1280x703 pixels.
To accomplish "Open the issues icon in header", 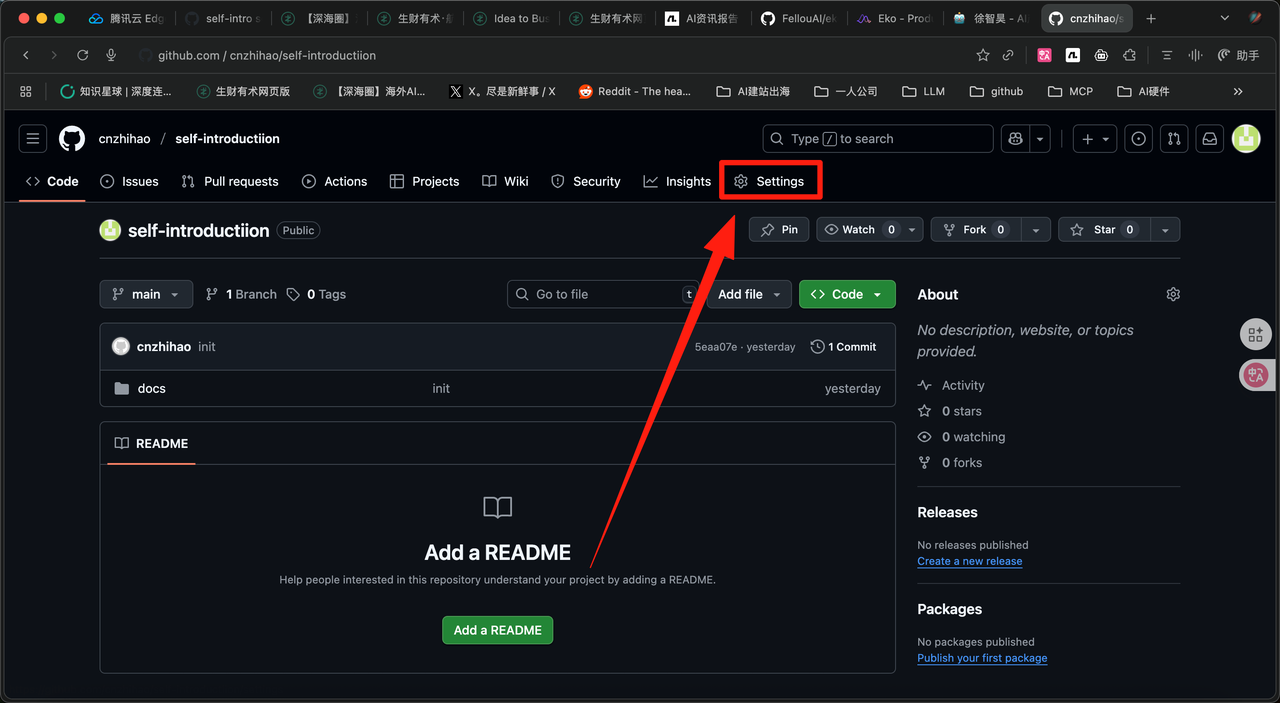I will pyautogui.click(x=1138, y=139).
